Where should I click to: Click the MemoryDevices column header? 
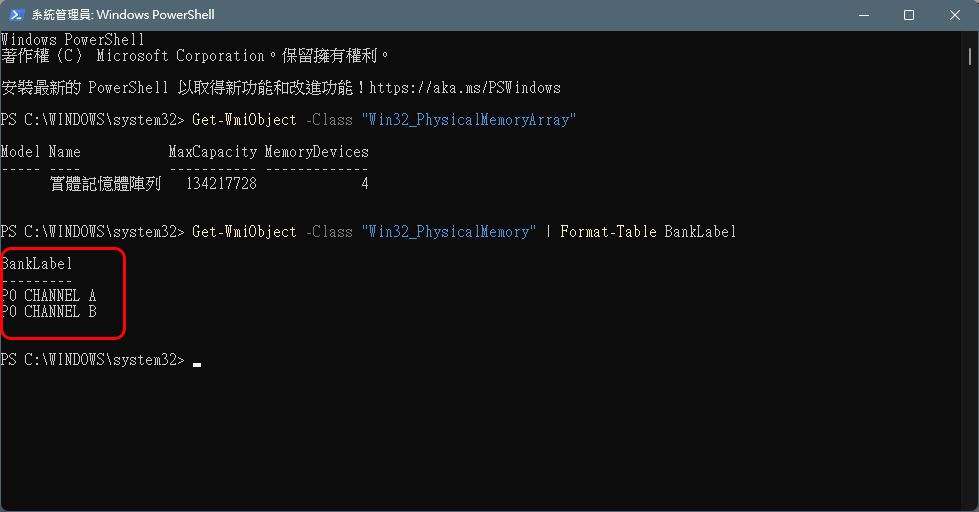click(x=316, y=152)
